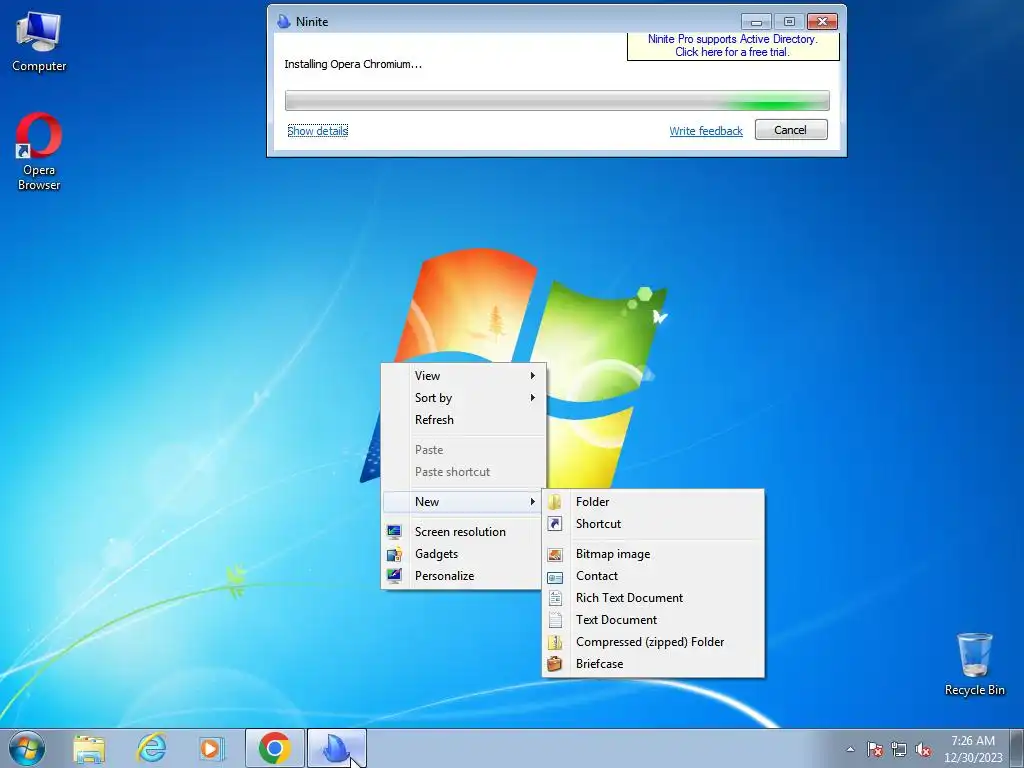Screen dimensions: 1024x768
Task: Click the Rich Text Document icon
Action: click(x=555, y=598)
